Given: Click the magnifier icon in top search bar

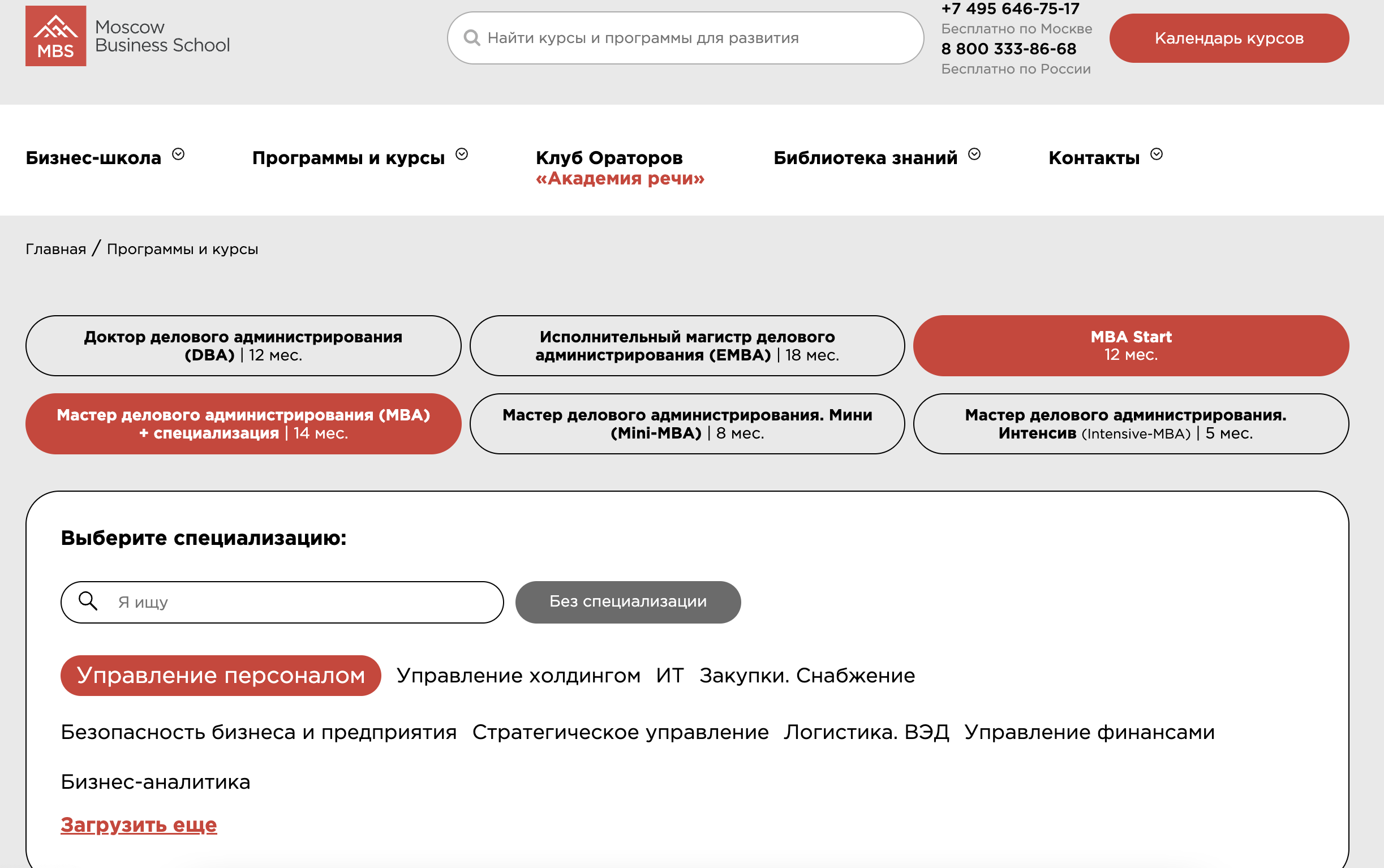Looking at the screenshot, I should [472, 38].
